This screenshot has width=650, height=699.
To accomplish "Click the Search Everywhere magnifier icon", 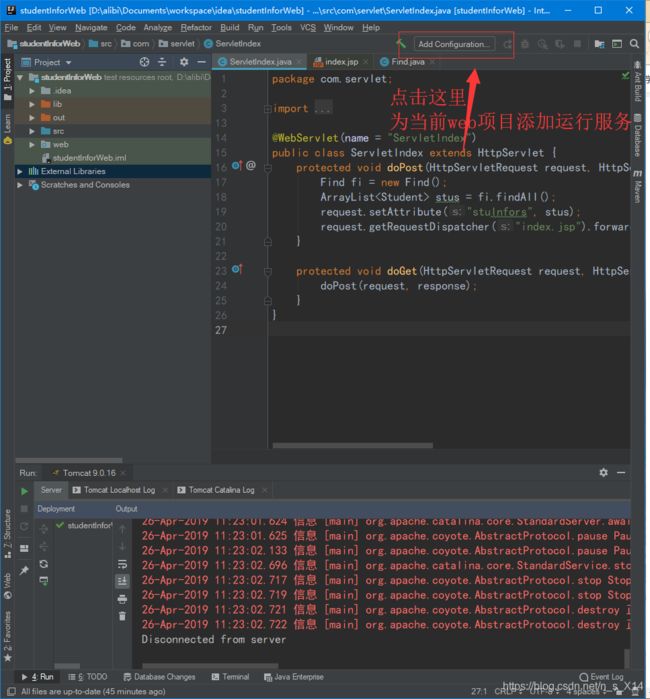I will tap(634, 44).
